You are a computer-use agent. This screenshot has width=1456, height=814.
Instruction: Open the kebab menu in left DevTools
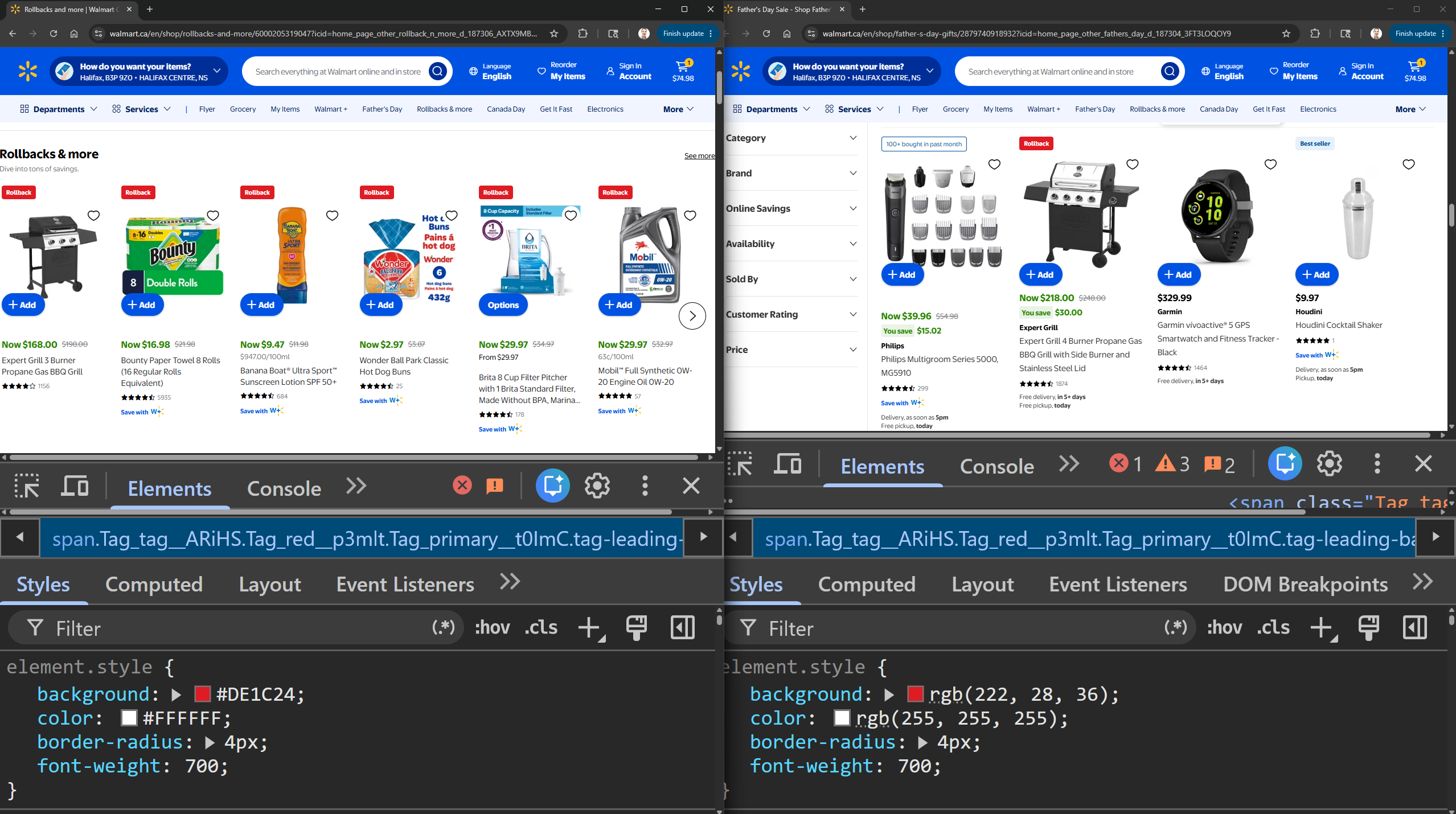point(645,486)
